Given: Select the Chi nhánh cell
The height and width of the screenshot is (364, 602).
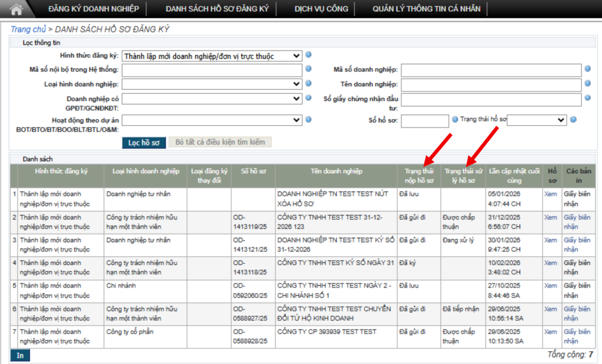Looking at the screenshot, I should pyautogui.click(x=146, y=291).
